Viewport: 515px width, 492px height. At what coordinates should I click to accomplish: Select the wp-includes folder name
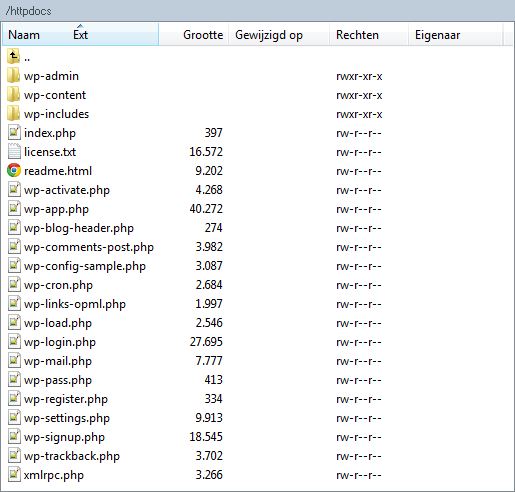pos(56,114)
